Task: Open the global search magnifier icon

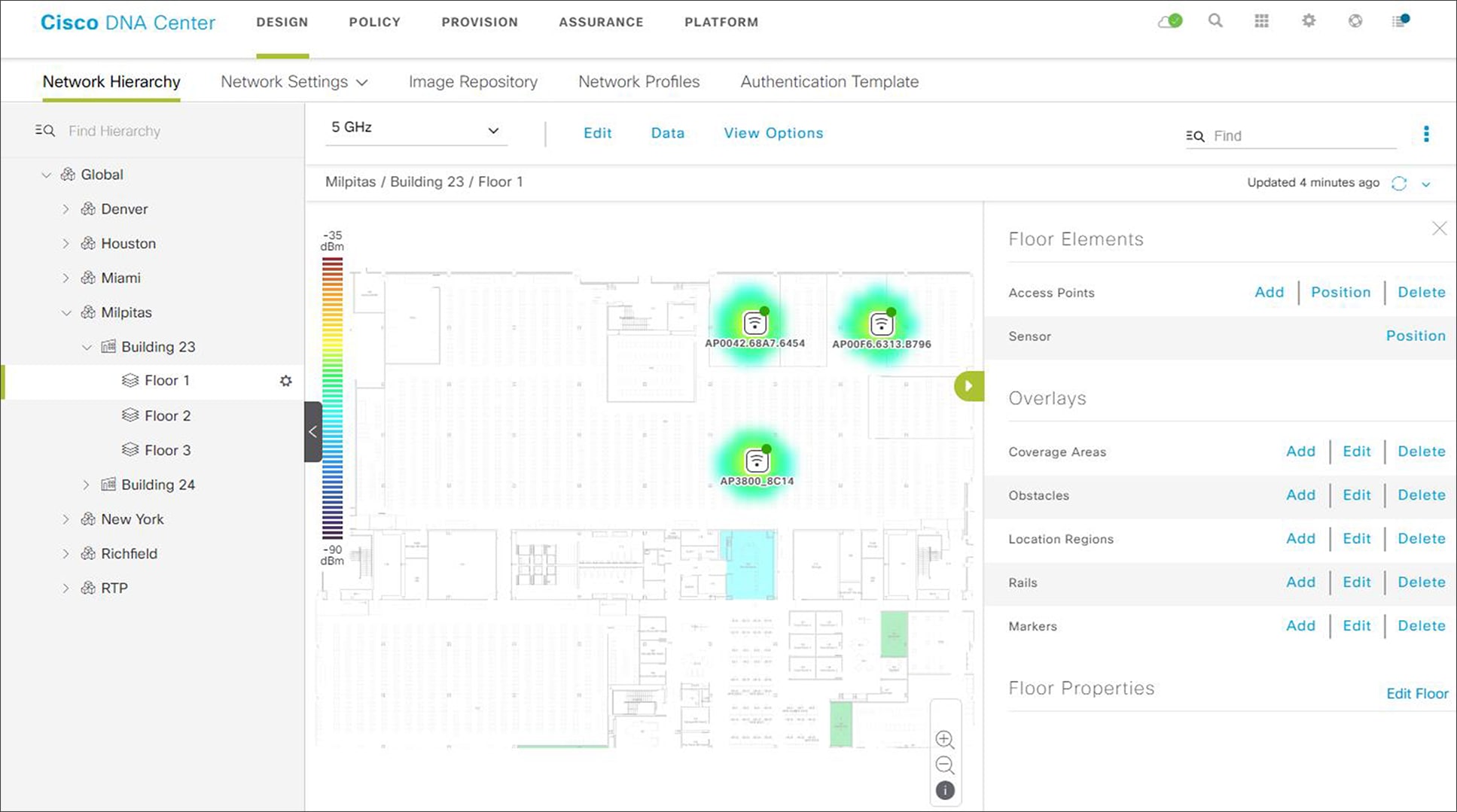Action: [1215, 21]
